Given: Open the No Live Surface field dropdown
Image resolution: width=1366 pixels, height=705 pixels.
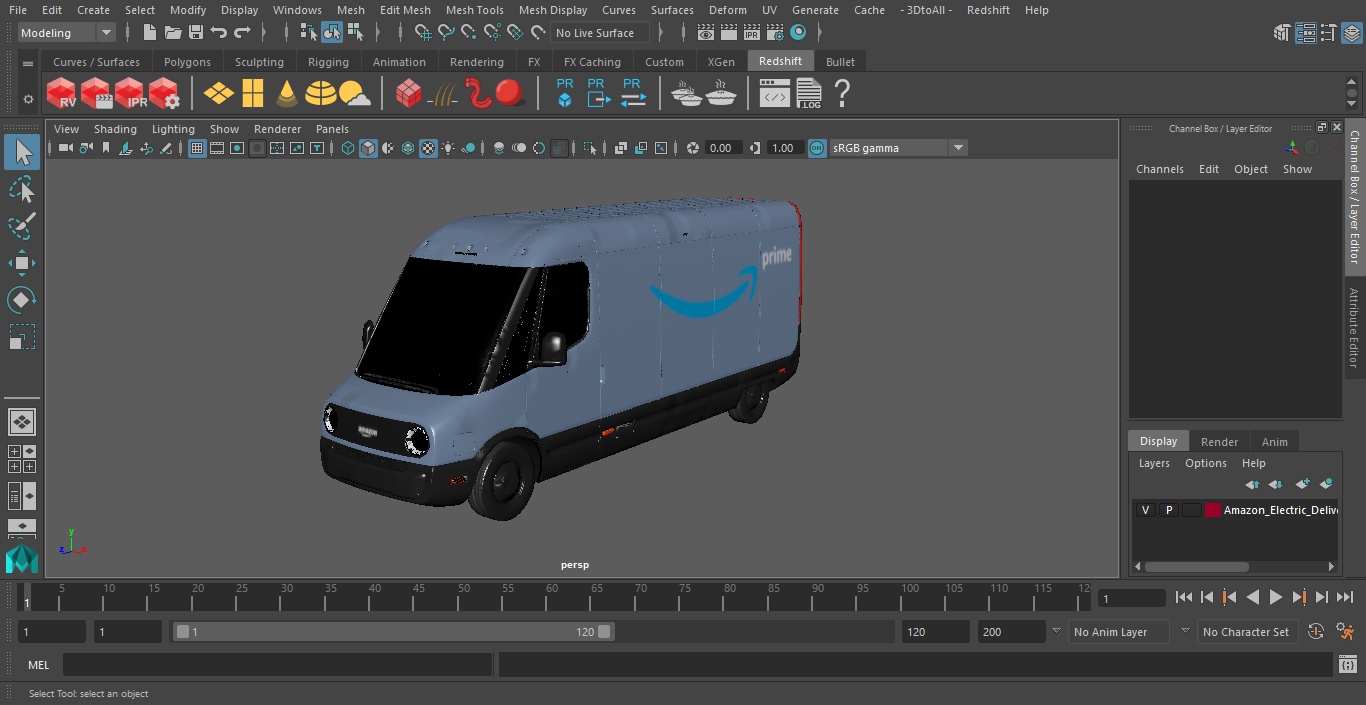Looking at the screenshot, I should [602, 33].
